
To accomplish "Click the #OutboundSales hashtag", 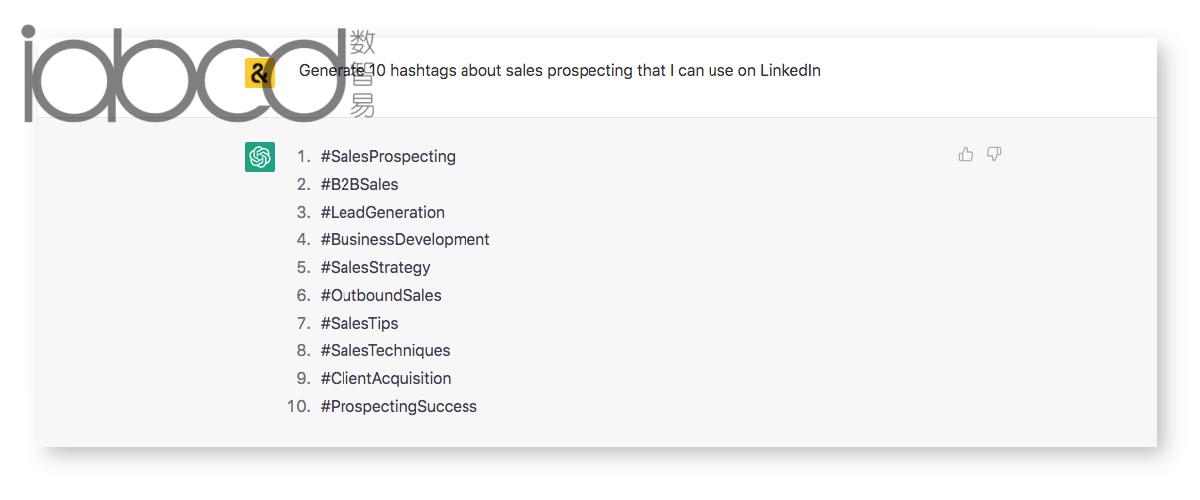I will point(381,295).
